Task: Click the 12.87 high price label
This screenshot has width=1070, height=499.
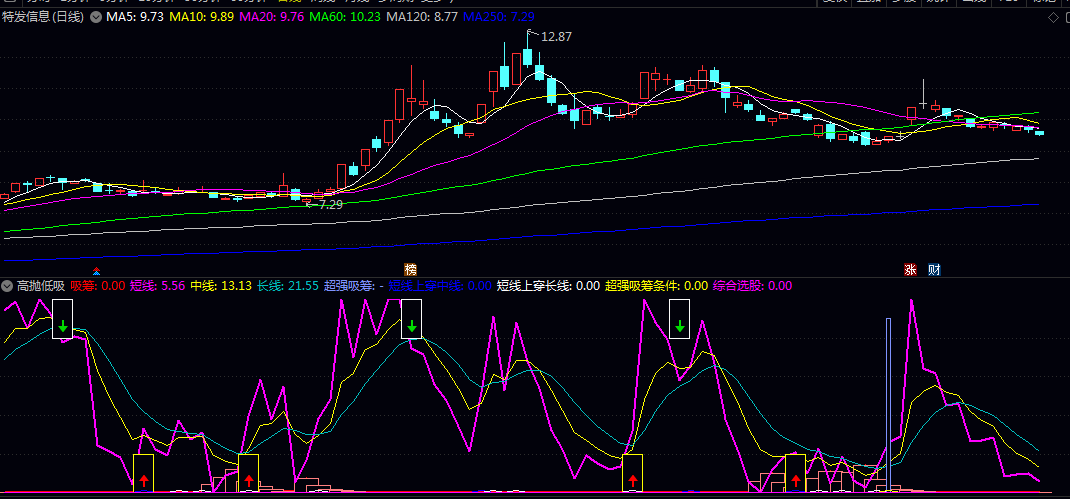Action: coord(556,37)
